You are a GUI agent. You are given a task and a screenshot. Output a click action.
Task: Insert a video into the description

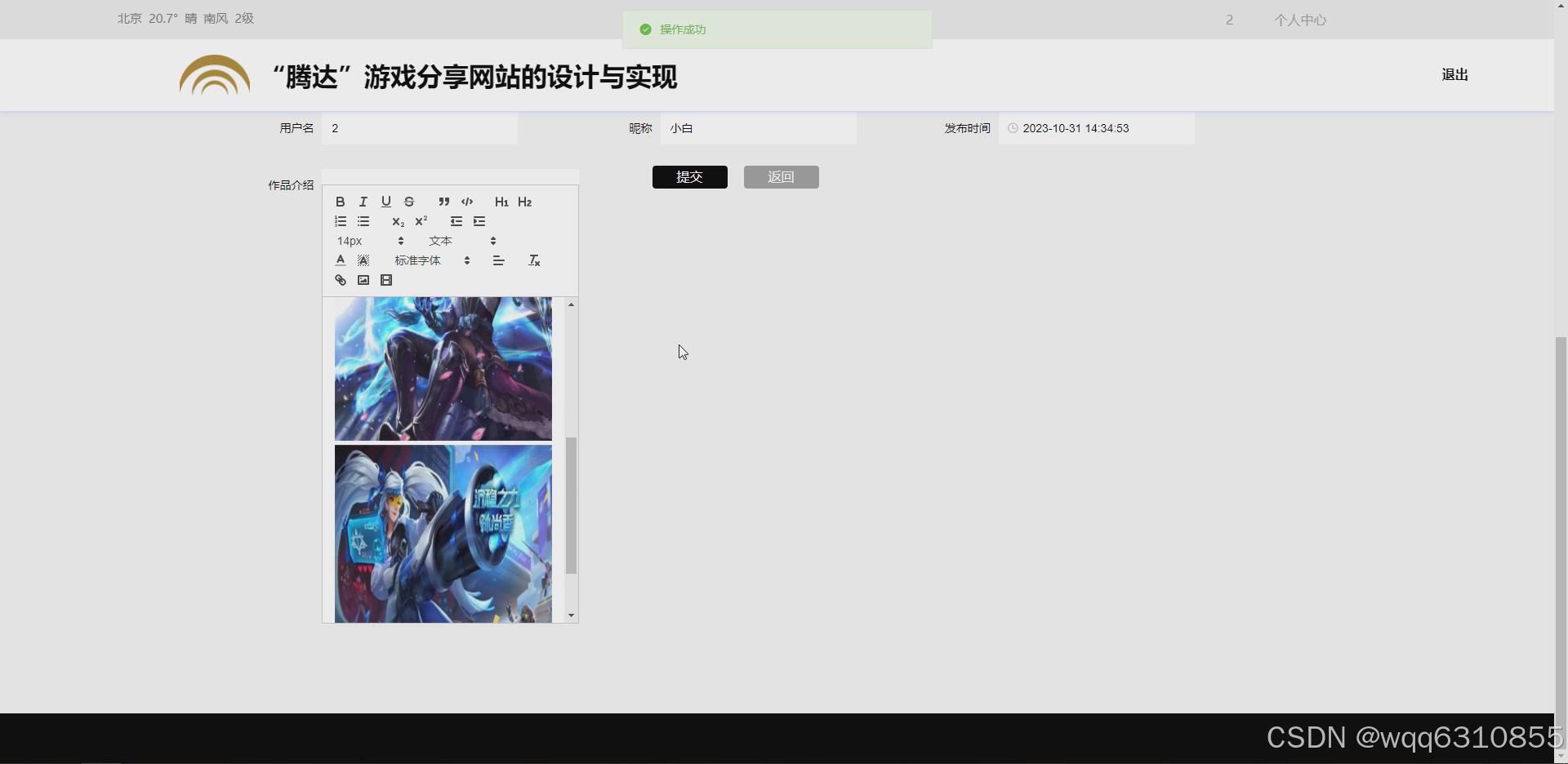(x=386, y=280)
